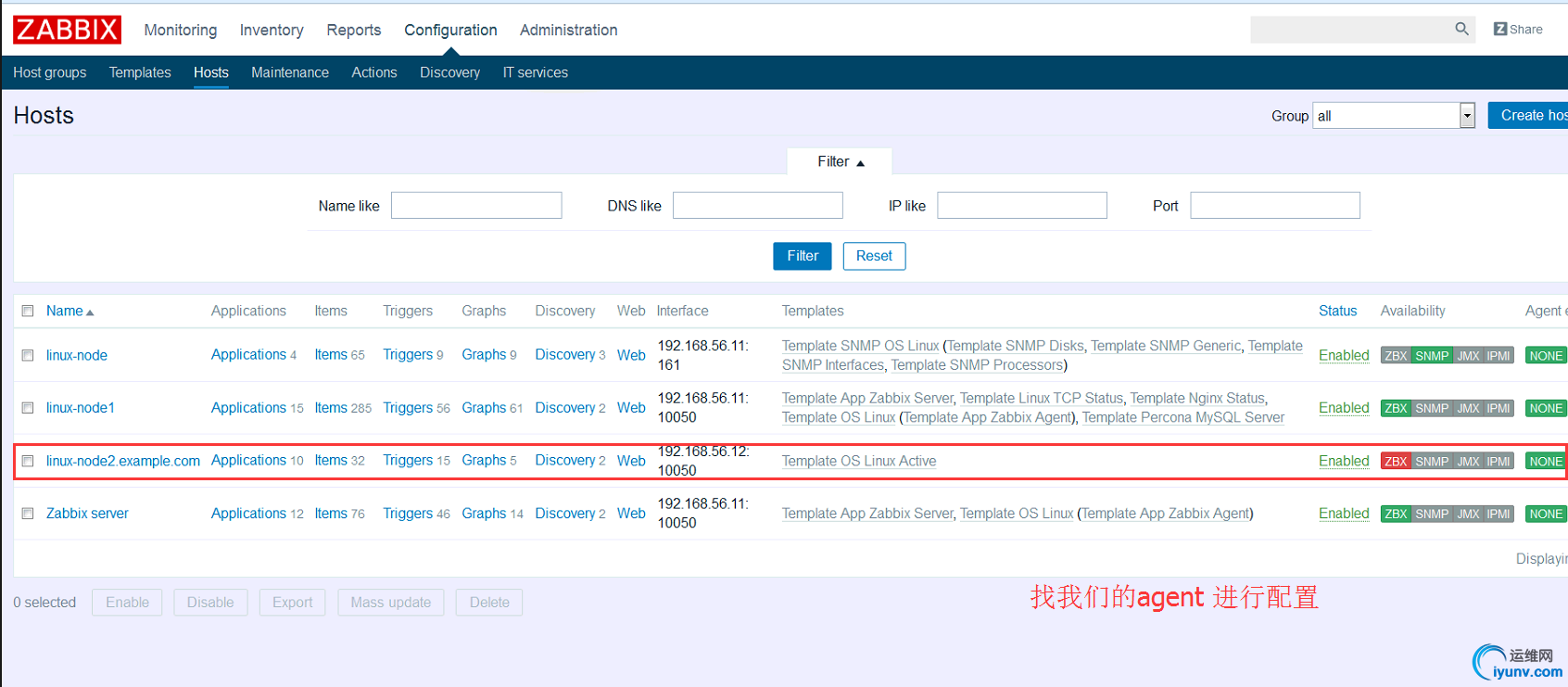Click the Disable button
This screenshot has width=1568, height=687.
click(210, 603)
